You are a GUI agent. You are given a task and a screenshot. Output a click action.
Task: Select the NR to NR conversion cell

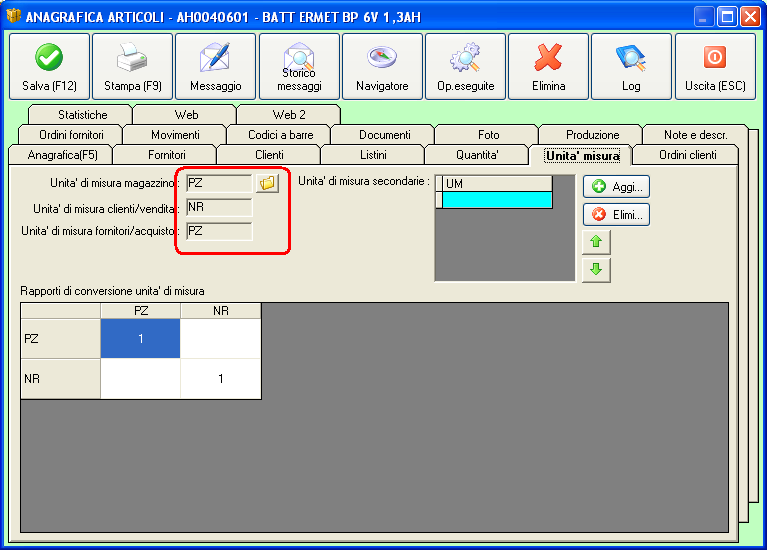pos(221,379)
